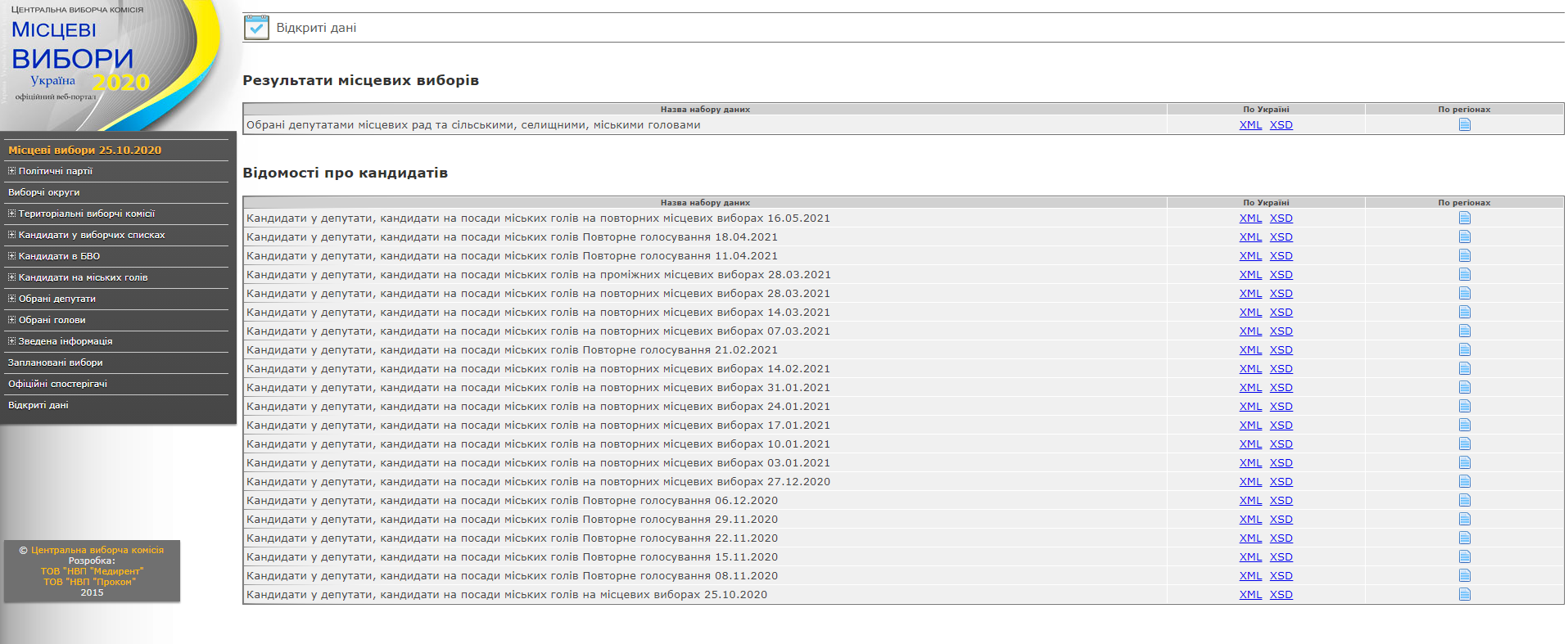Image resolution: width=1568 pixels, height=644 pixels.
Task: Click Центральна виборча комісія footer link
Action: (97, 550)
